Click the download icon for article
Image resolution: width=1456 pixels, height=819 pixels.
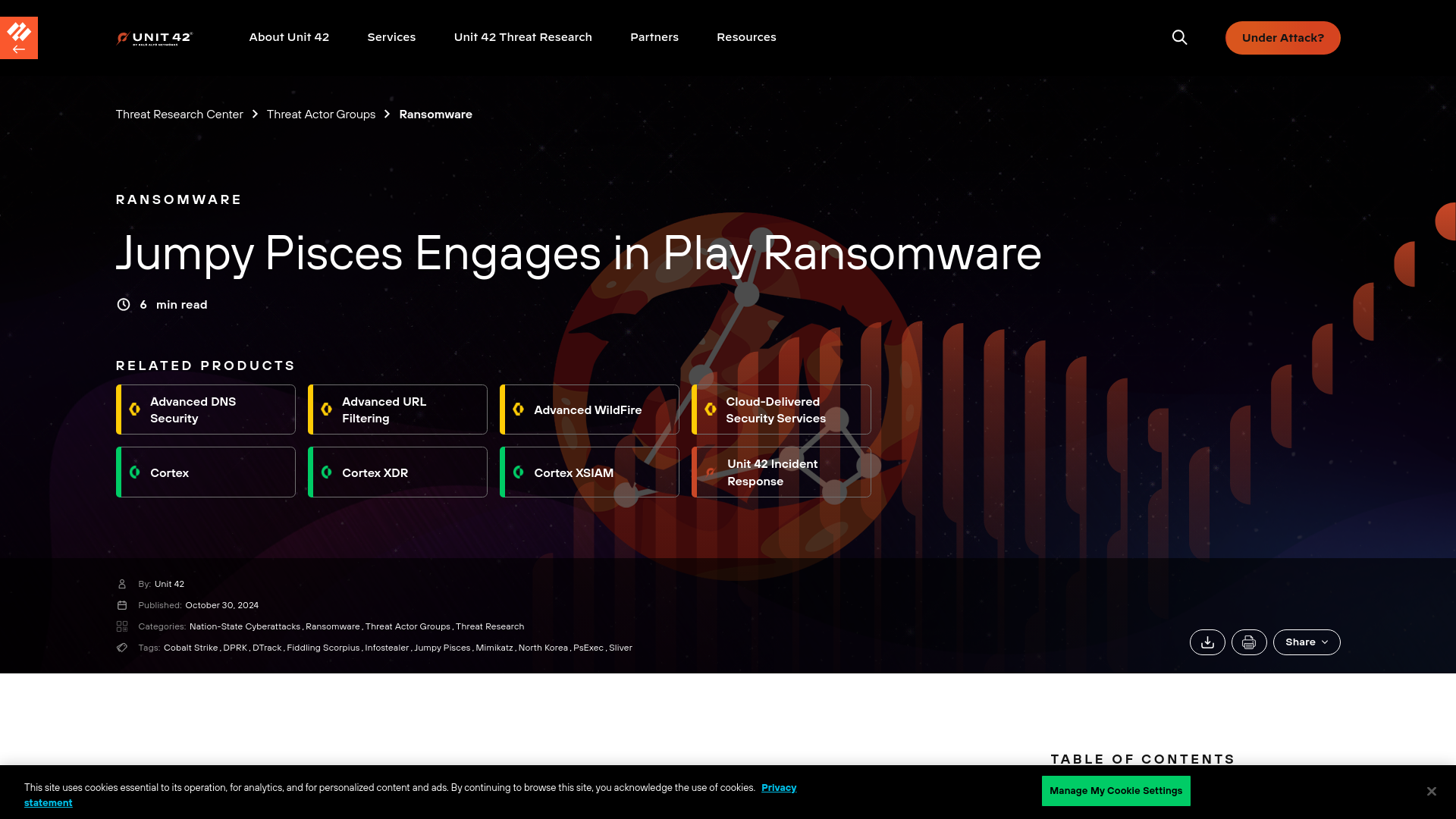[x=1207, y=642]
